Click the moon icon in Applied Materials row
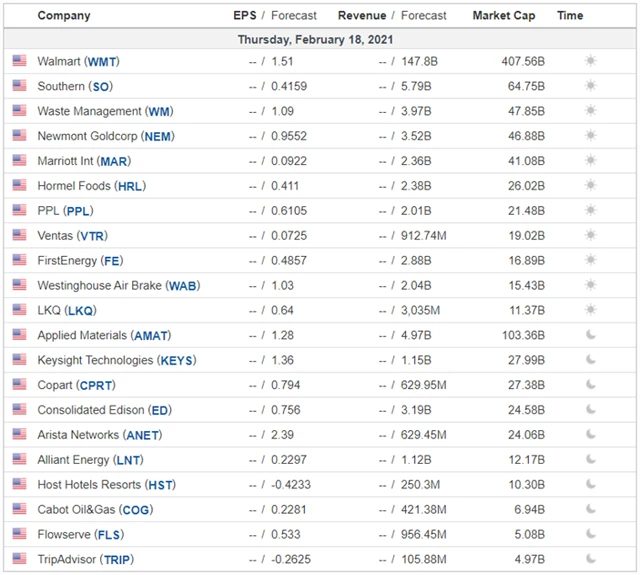Screen dimensions: 640x575 pyautogui.click(x=590, y=335)
